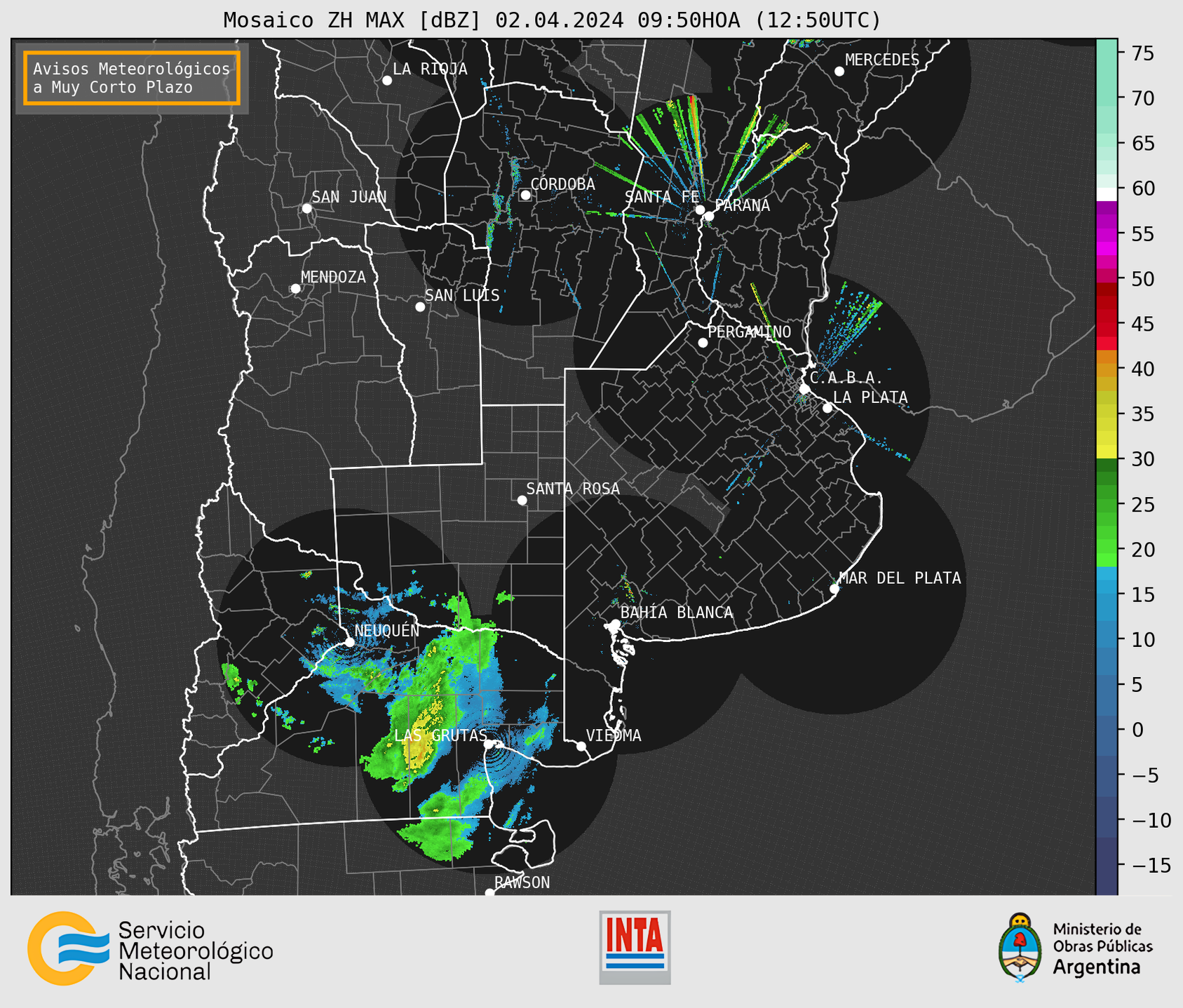Image resolution: width=1183 pixels, height=1008 pixels.
Task: Click the Paraná city marker
Action: click(x=709, y=216)
